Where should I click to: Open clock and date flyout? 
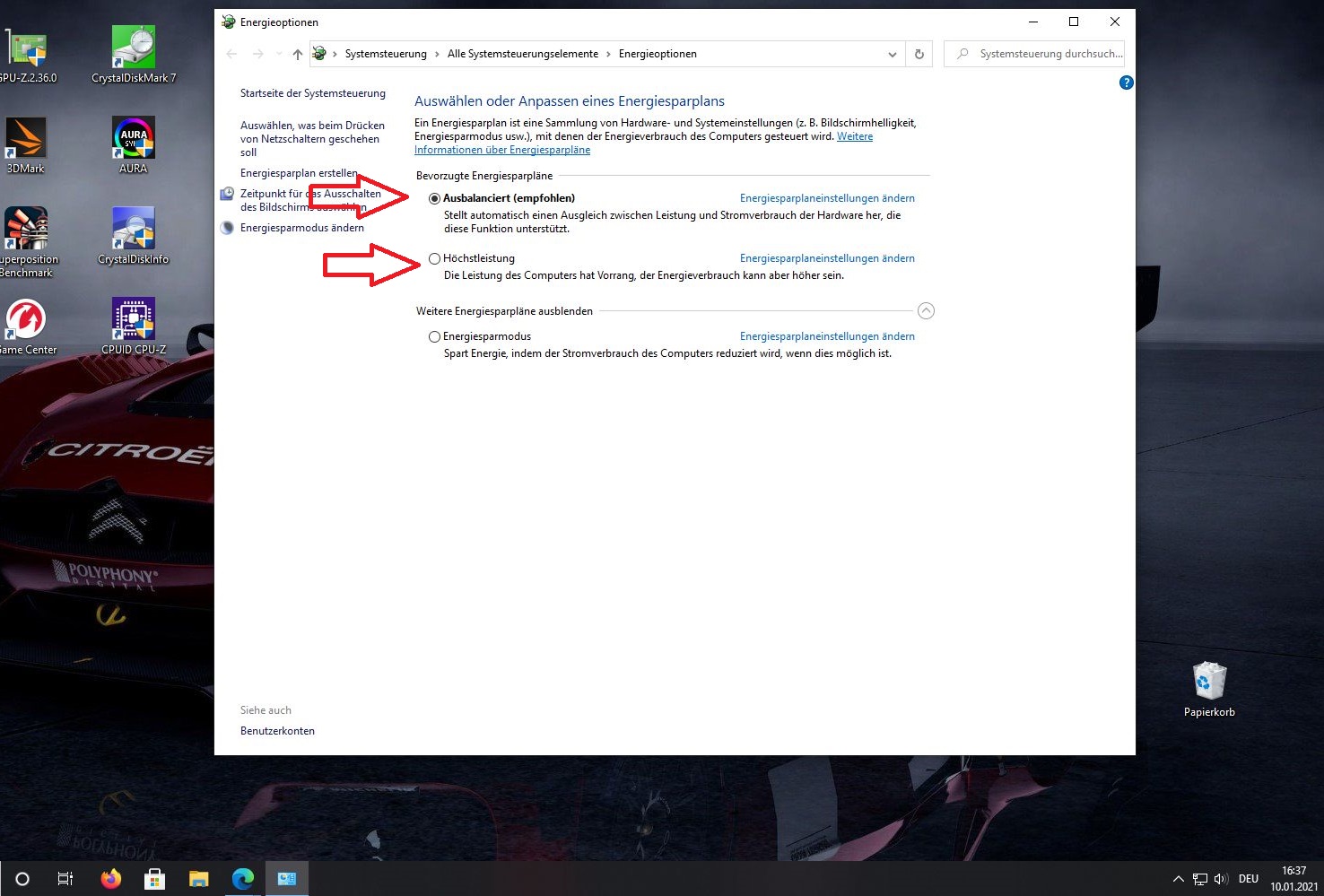[x=1294, y=879]
